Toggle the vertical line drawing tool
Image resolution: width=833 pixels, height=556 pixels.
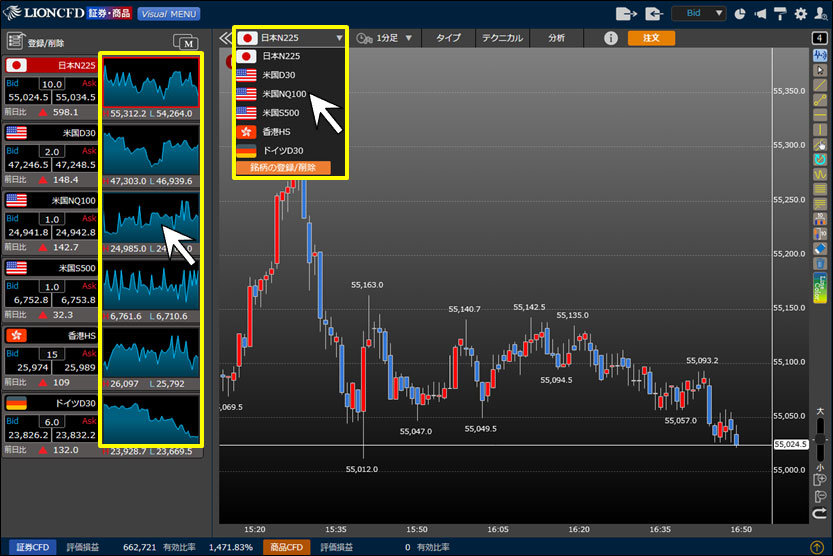tap(819, 131)
